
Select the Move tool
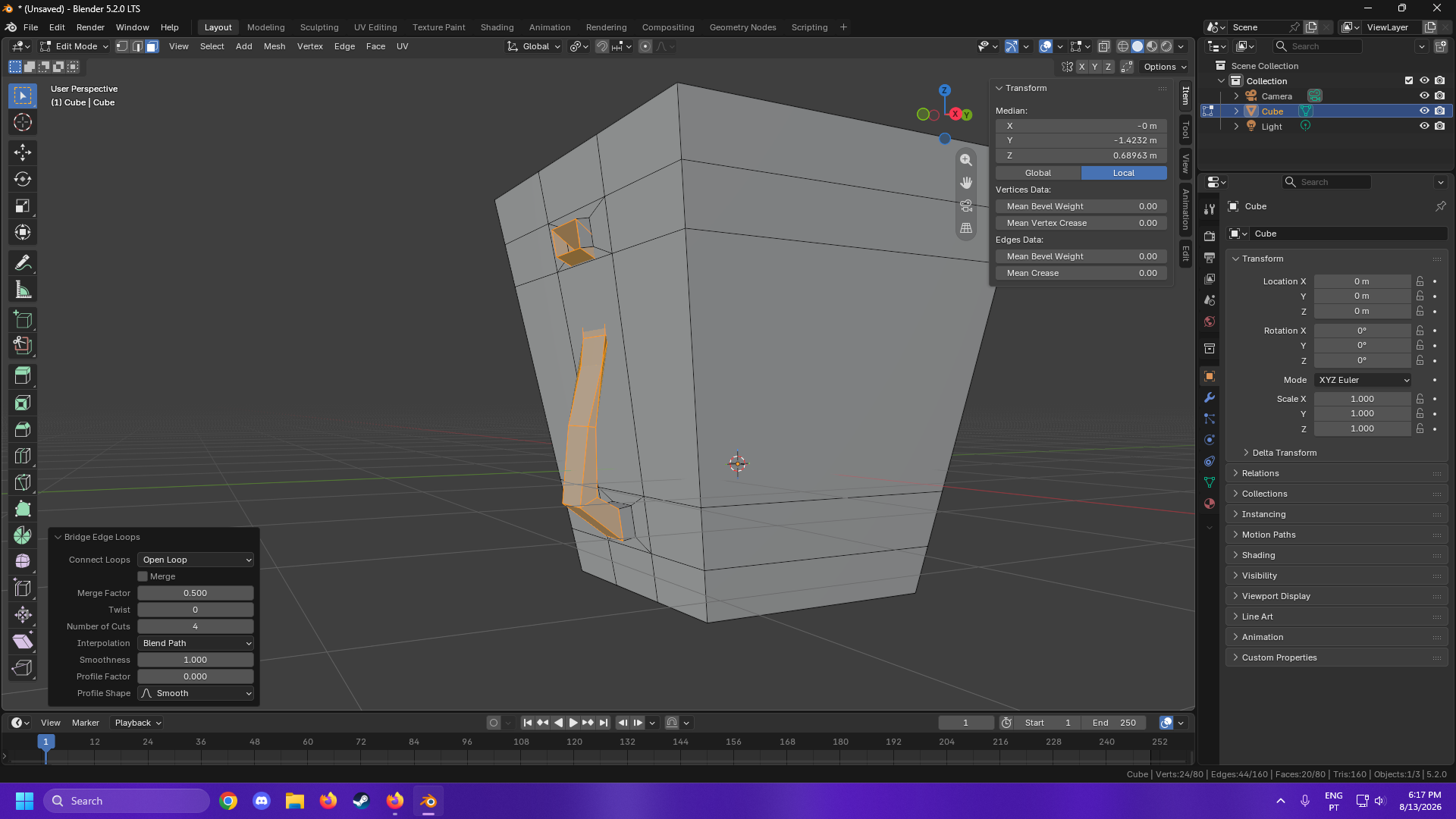23,152
